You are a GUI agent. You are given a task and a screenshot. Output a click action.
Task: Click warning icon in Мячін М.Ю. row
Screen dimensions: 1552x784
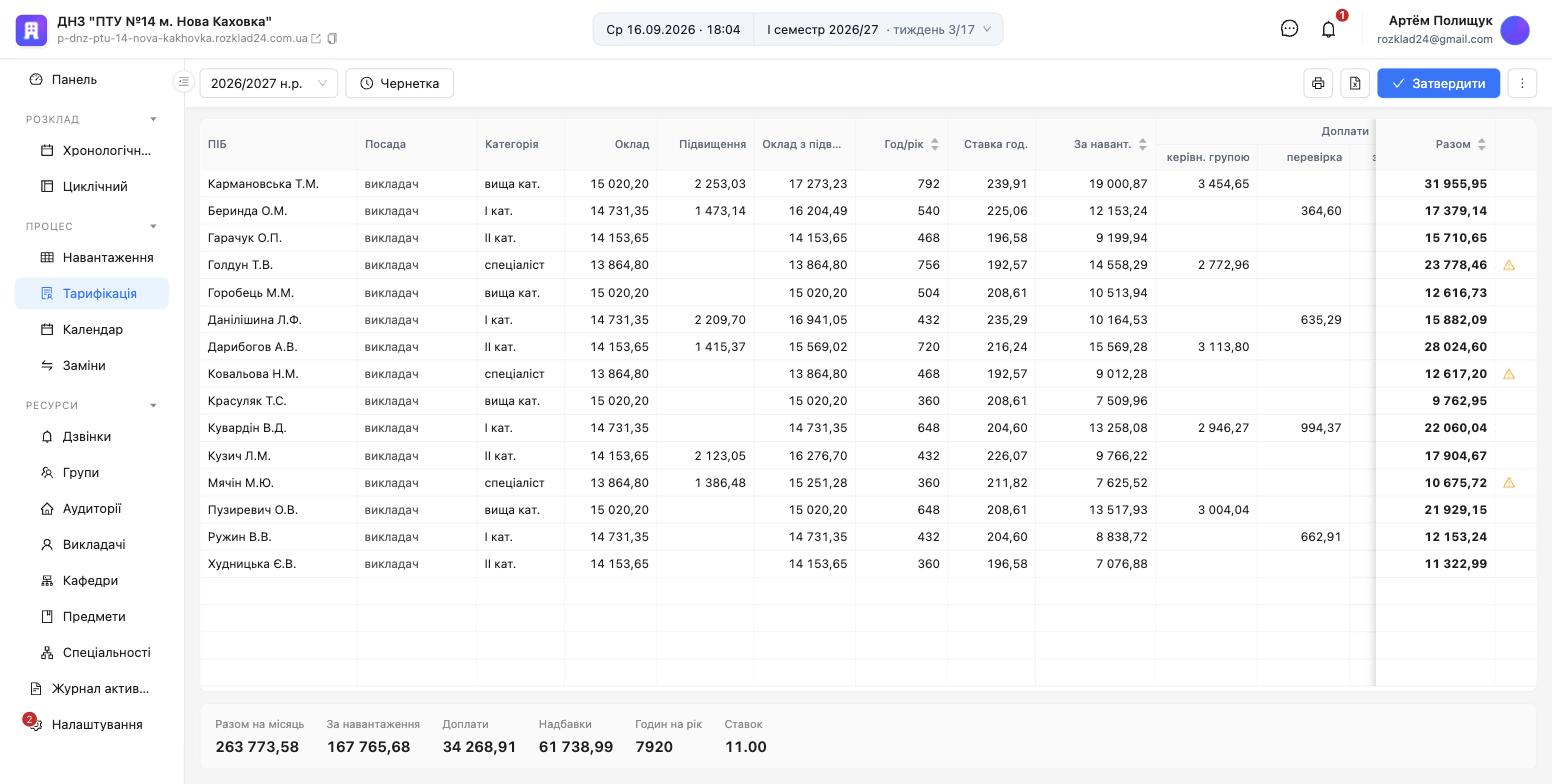[x=1509, y=482]
